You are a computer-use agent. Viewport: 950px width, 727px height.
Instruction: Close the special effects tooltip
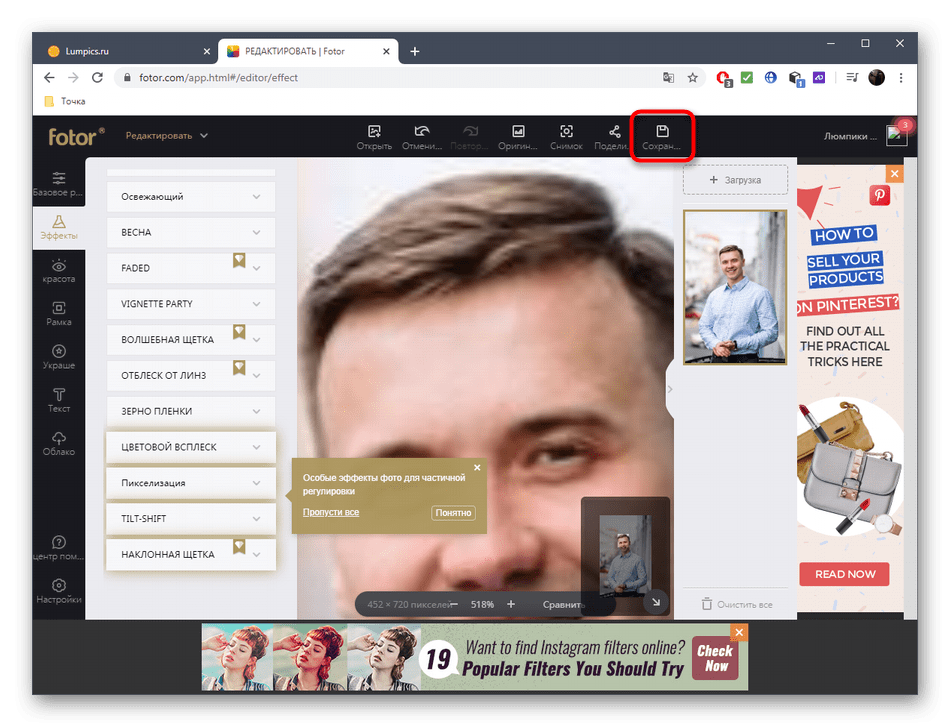pyautogui.click(x=477, y=467)
